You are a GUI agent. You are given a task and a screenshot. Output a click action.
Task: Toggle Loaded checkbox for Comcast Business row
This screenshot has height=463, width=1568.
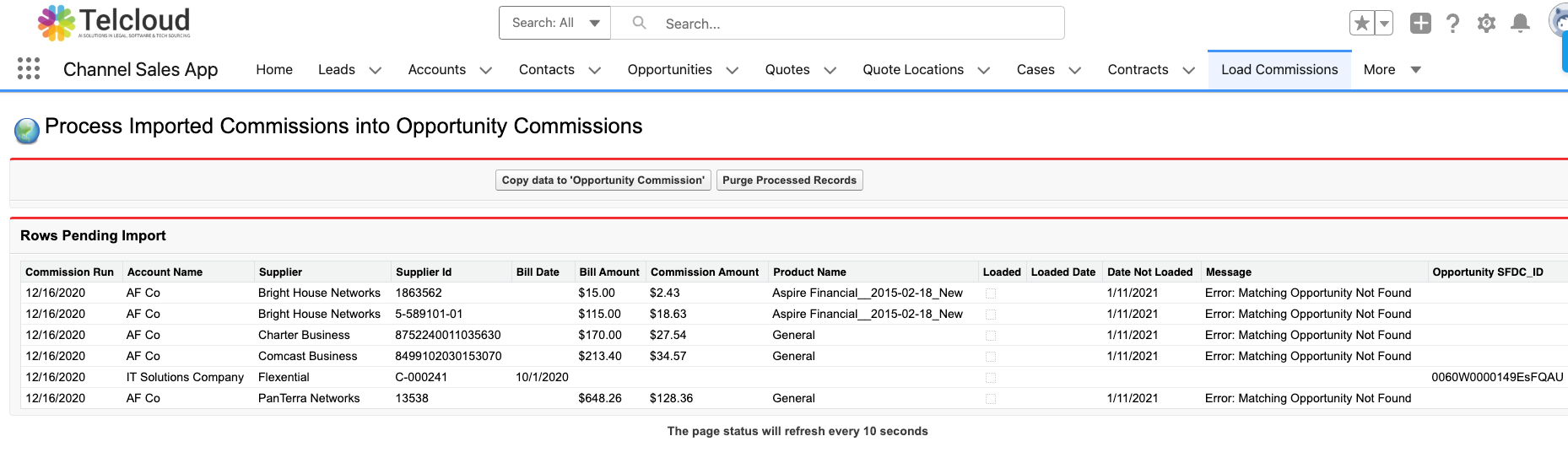(x=991, y=357)
